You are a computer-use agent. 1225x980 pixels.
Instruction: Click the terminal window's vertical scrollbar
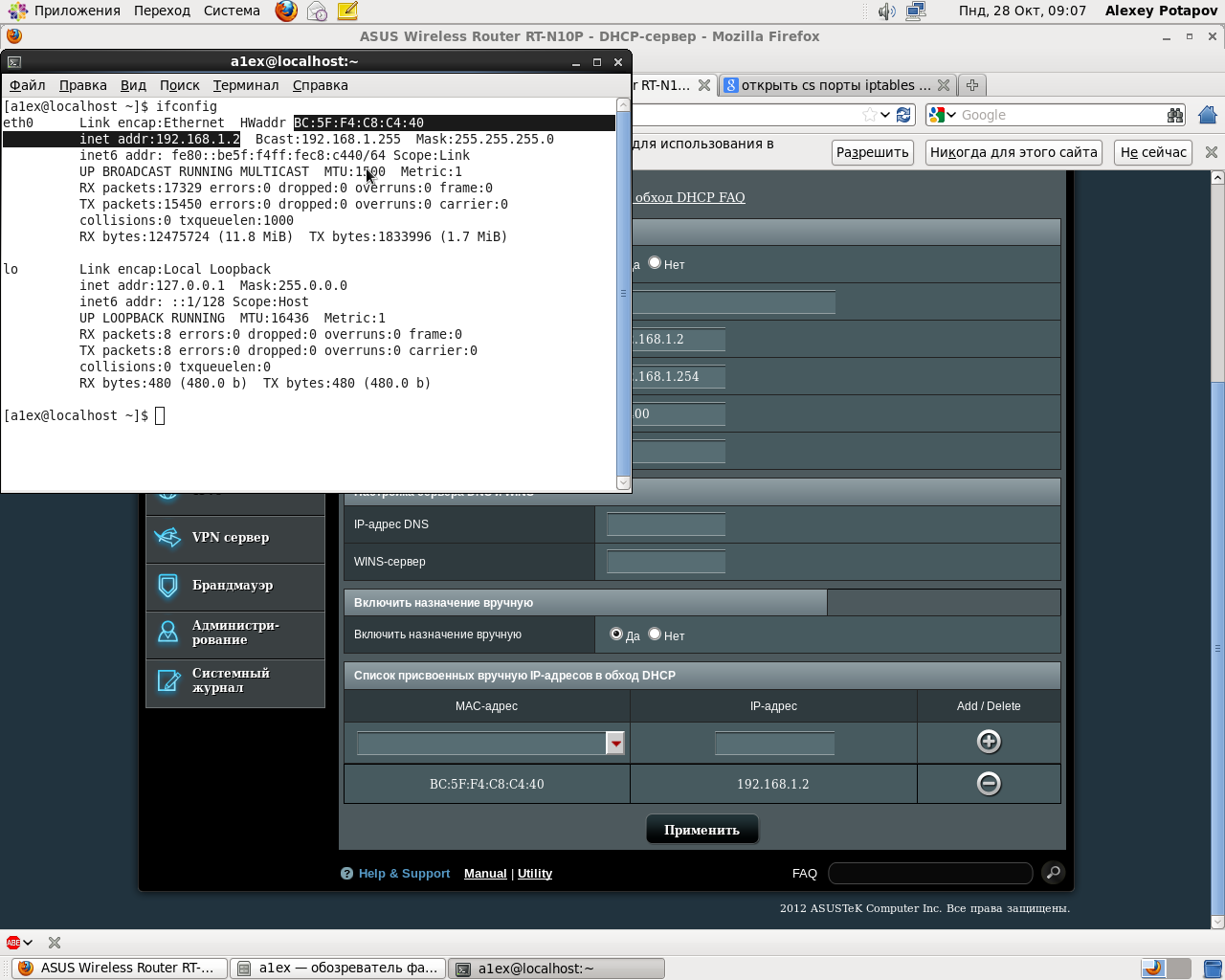pyautogui.click(x=624, y=294)
